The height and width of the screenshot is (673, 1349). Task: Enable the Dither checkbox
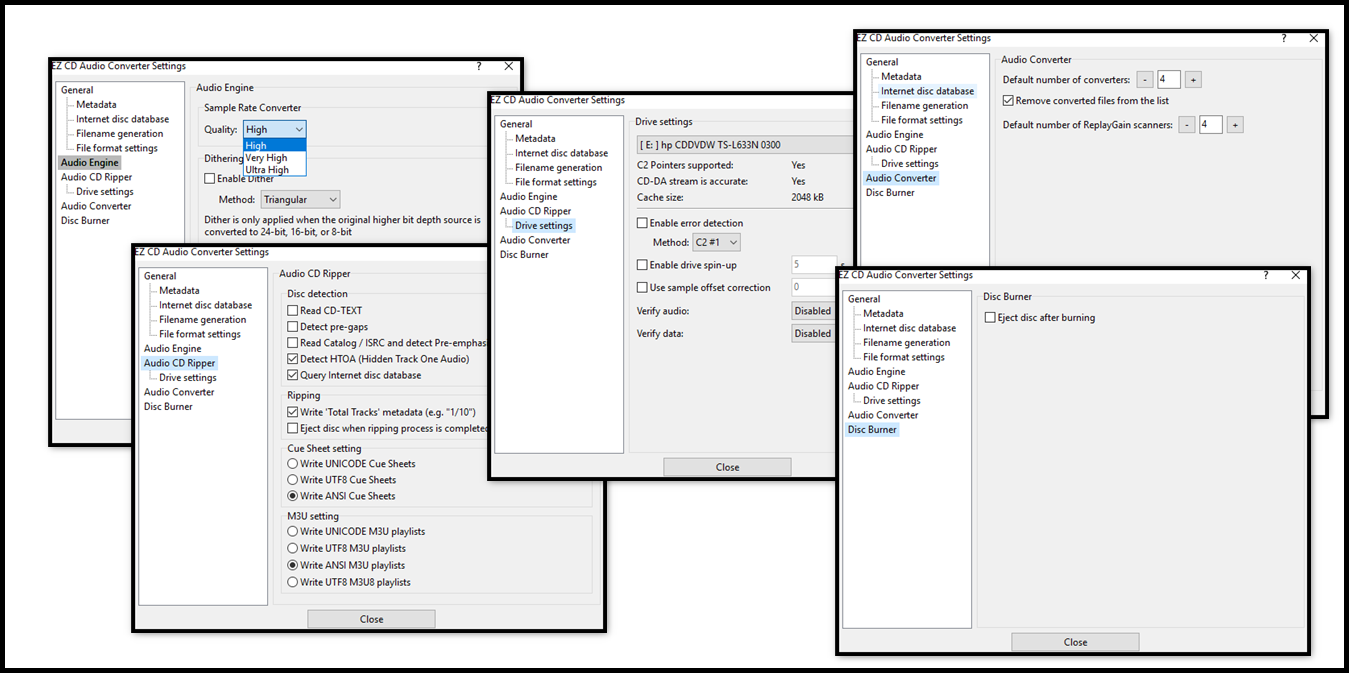(x=209, y=179)
